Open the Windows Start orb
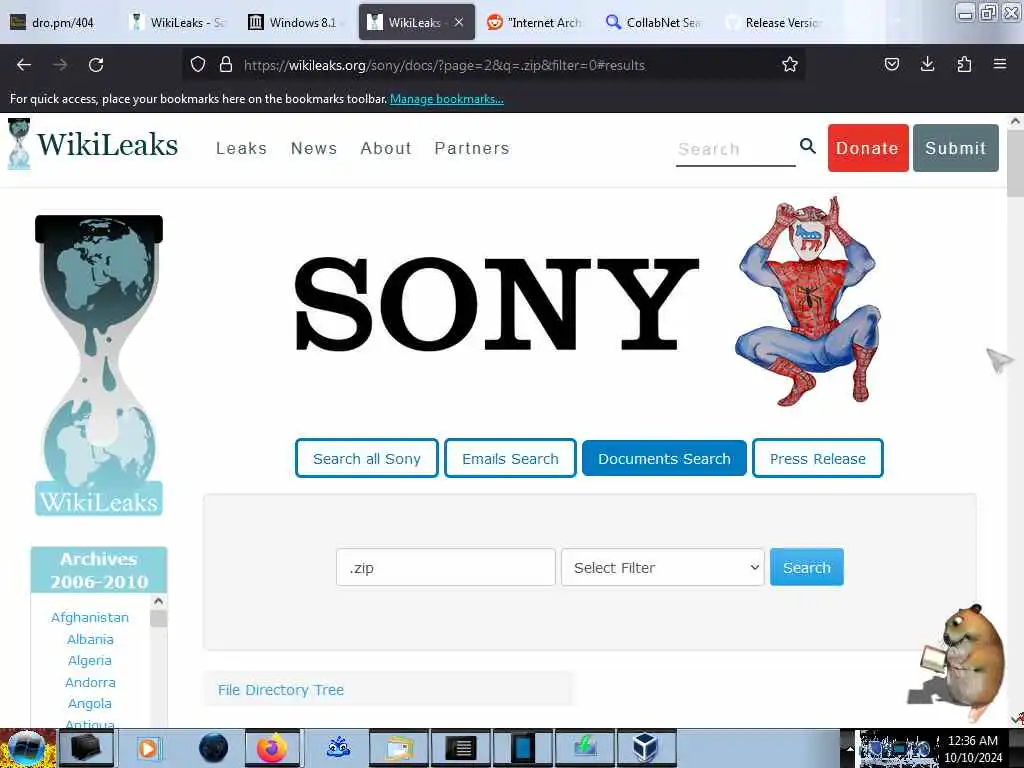Viewport: 1024px width, 768px height. (x=25, y=748)
